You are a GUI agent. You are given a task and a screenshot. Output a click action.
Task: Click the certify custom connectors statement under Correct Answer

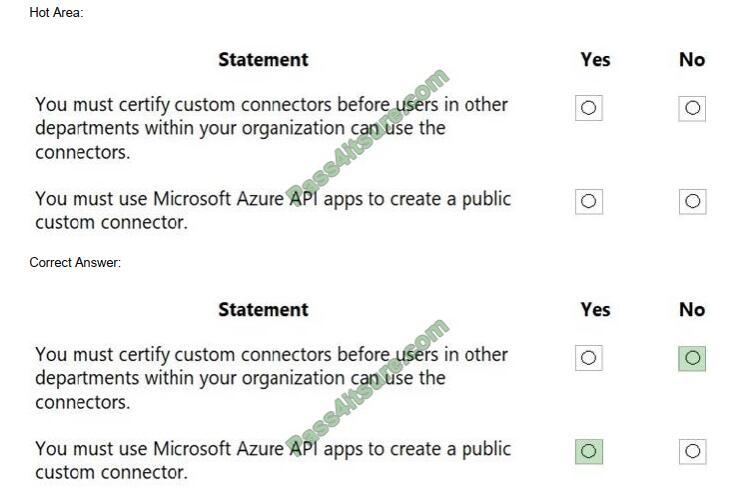pyautogui.click(x=272, y=378)
